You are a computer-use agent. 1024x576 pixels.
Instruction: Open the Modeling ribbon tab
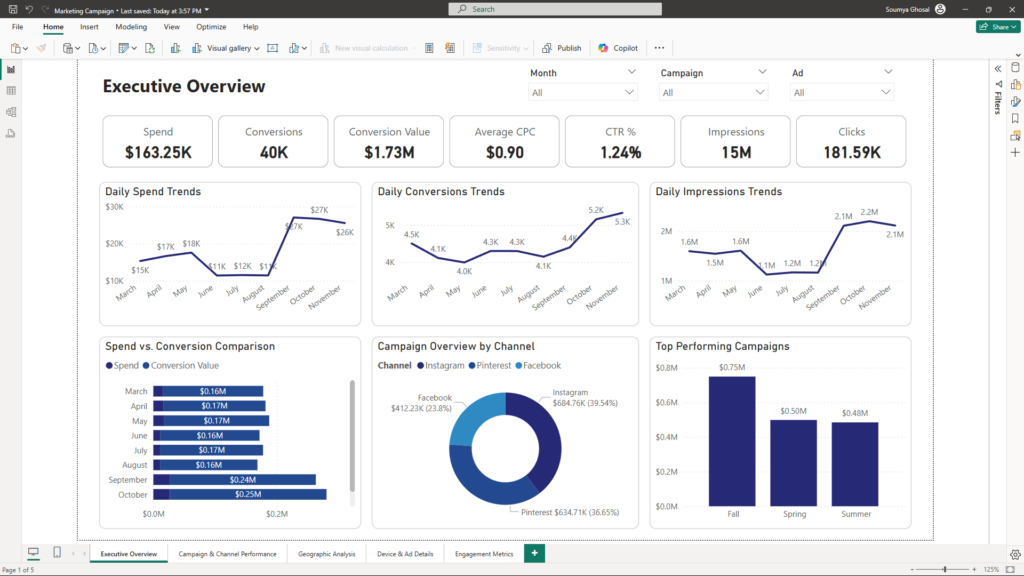[x=131, y=27]
